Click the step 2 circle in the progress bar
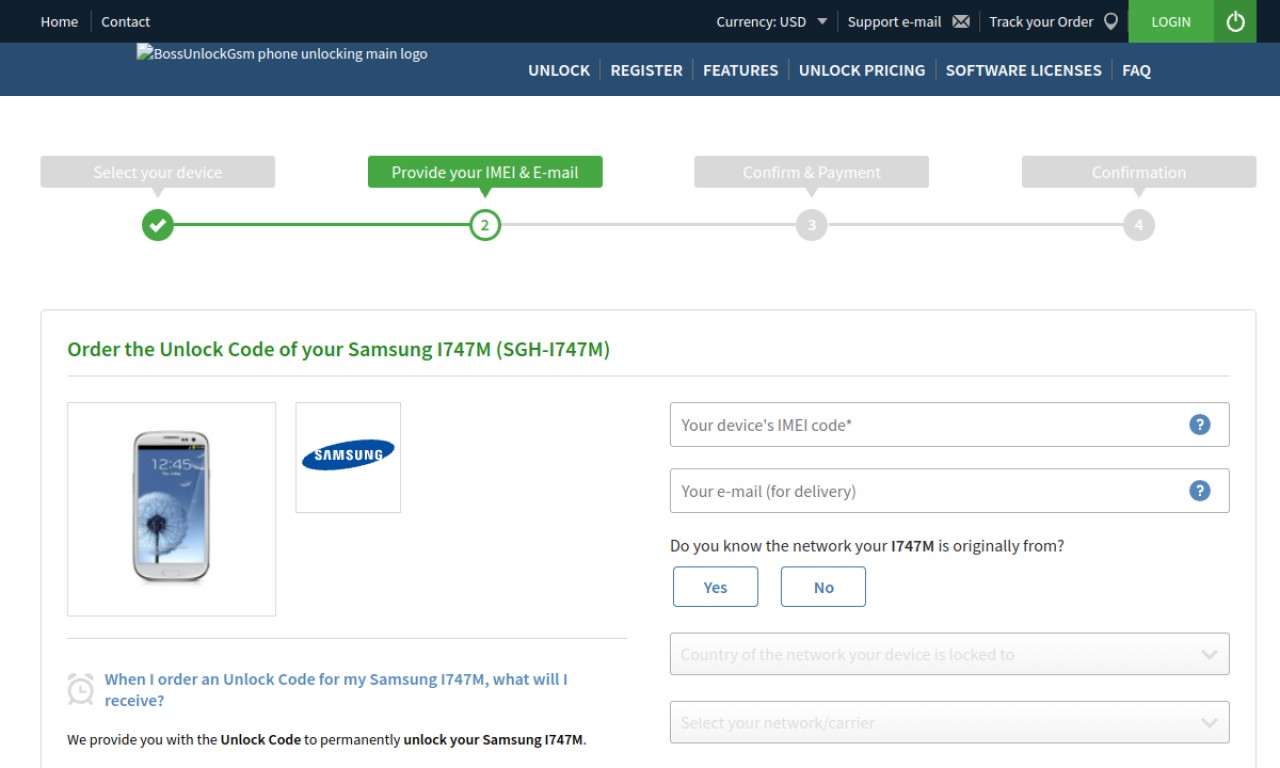Viewport: 1280px width, 768px height. point(485,225)
